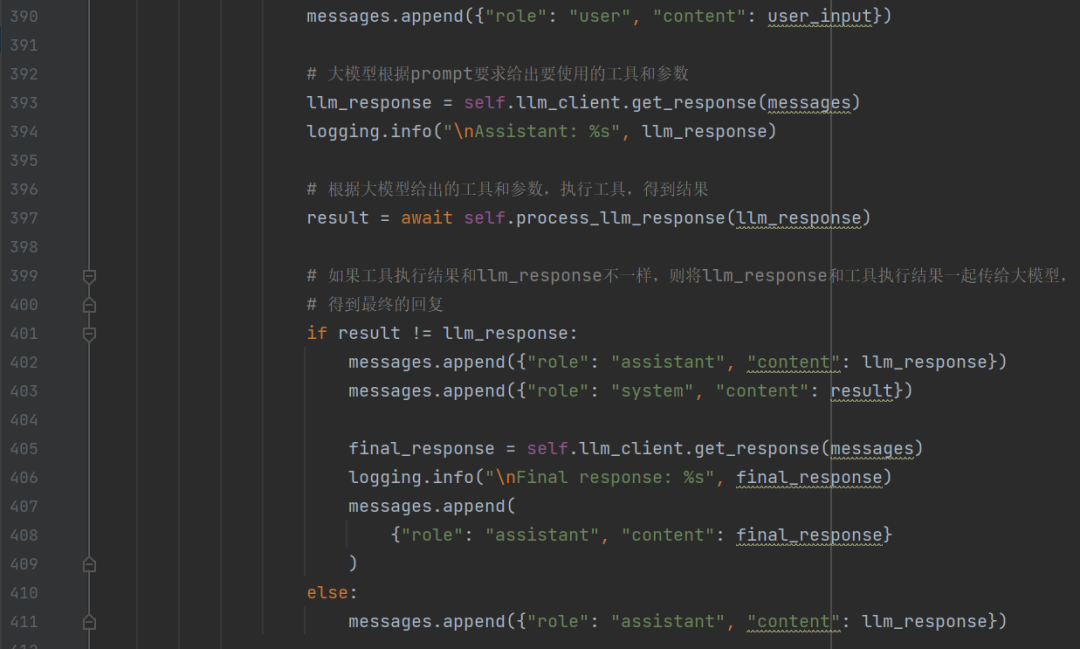Click the underlined messages reference on line 393
Viewport: 1080px width, 649px height.
tap(810, 102)
